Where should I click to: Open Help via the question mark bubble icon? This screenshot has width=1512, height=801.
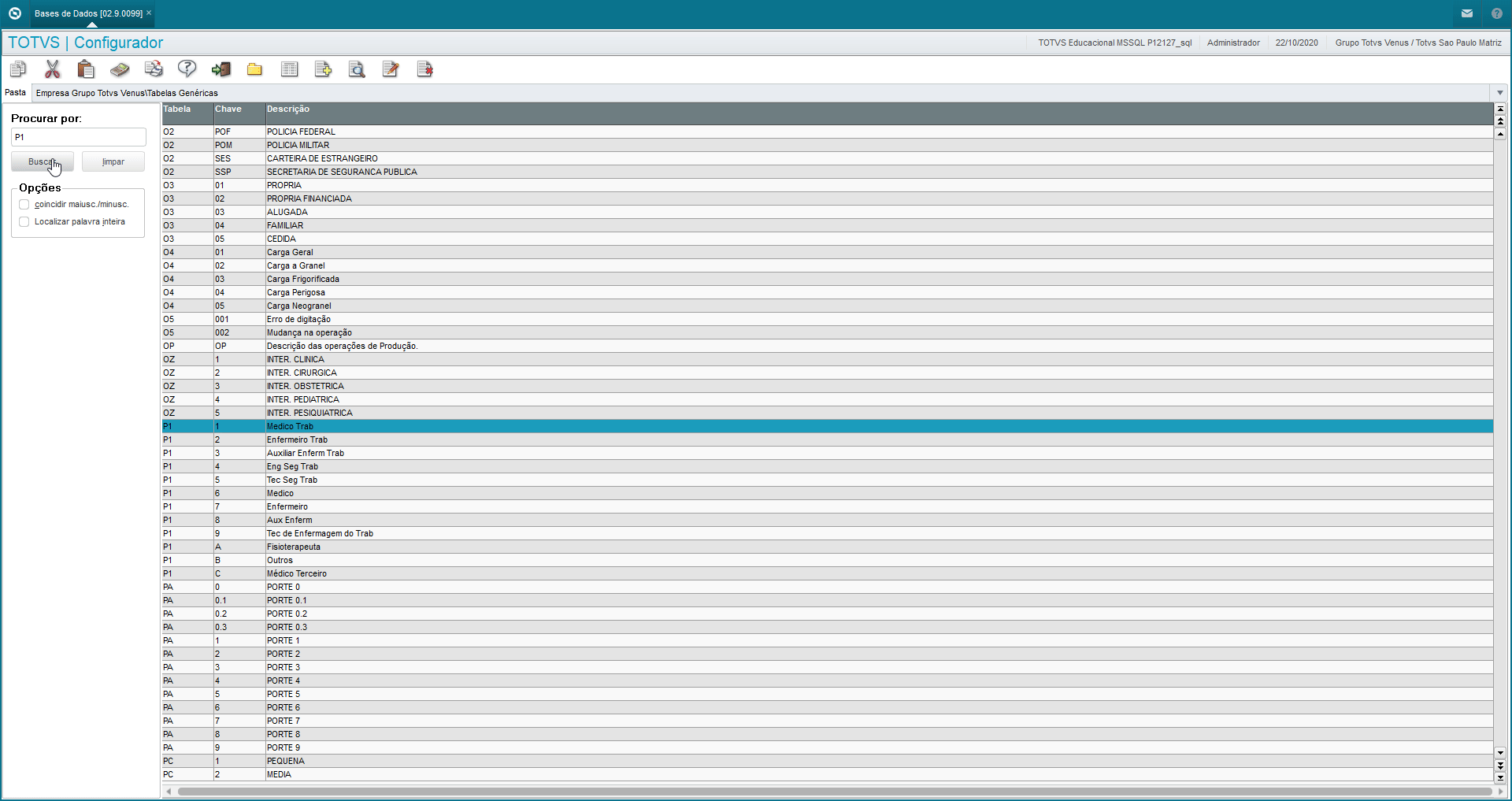187,69
